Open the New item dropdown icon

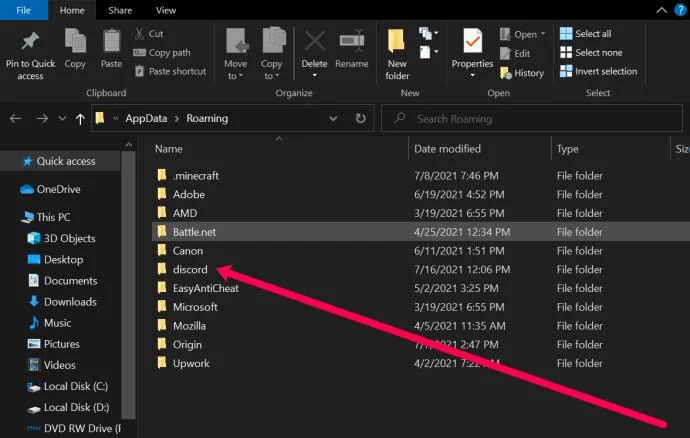point(428,33)
